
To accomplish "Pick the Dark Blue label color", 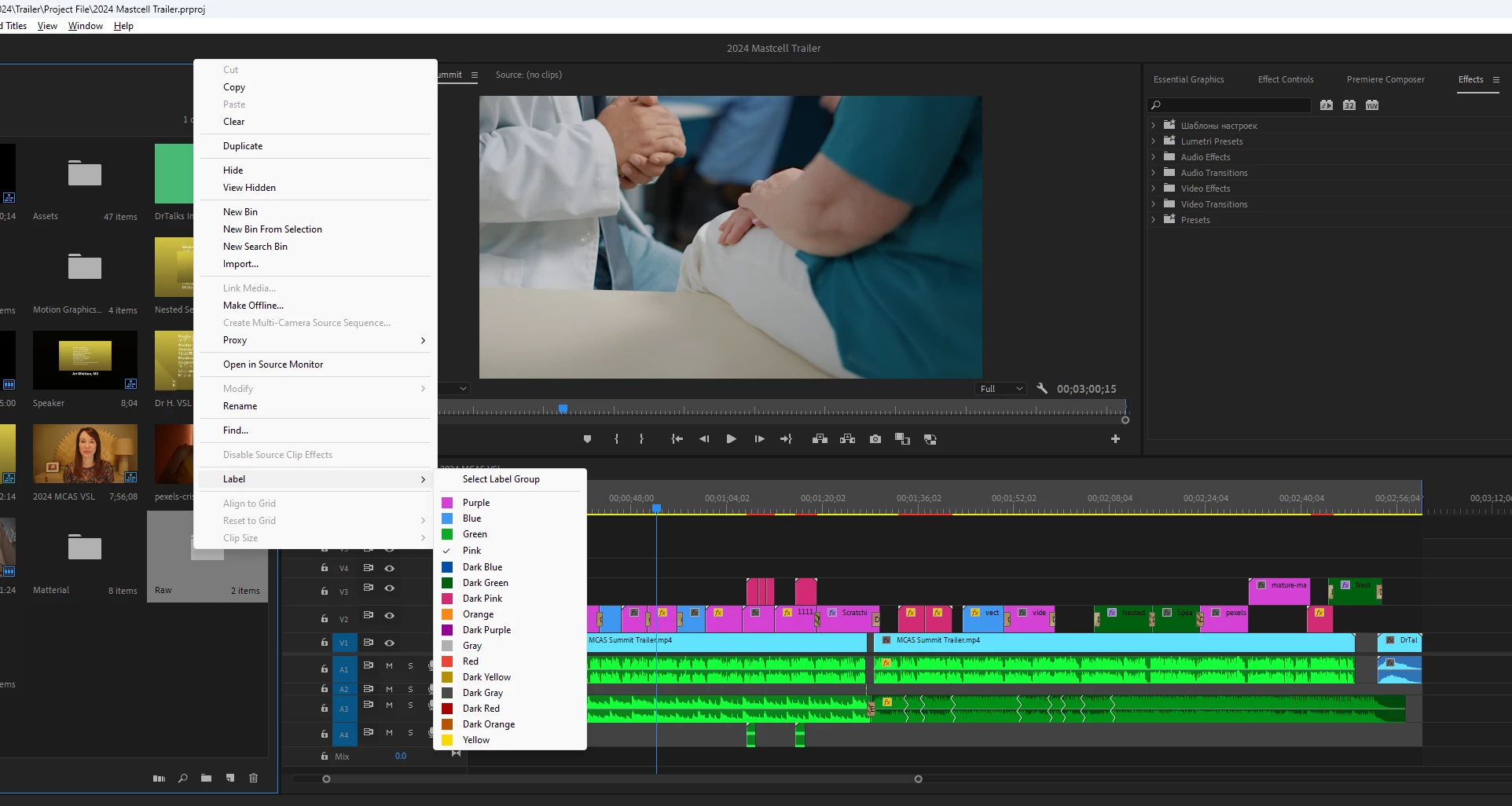I will [x=510, y=567].
